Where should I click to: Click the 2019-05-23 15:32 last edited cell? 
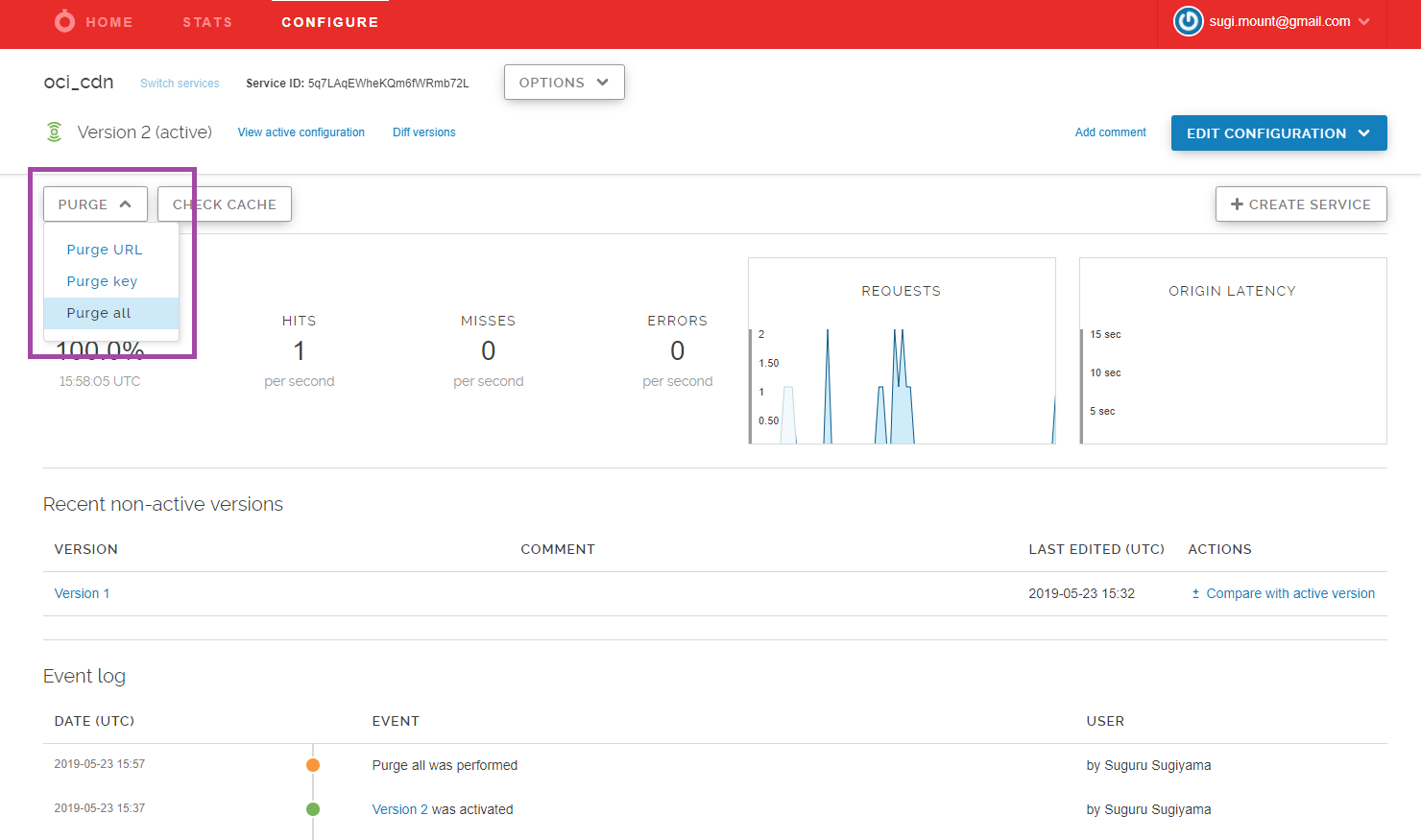pyautogui.click(x=1082, y=593)
